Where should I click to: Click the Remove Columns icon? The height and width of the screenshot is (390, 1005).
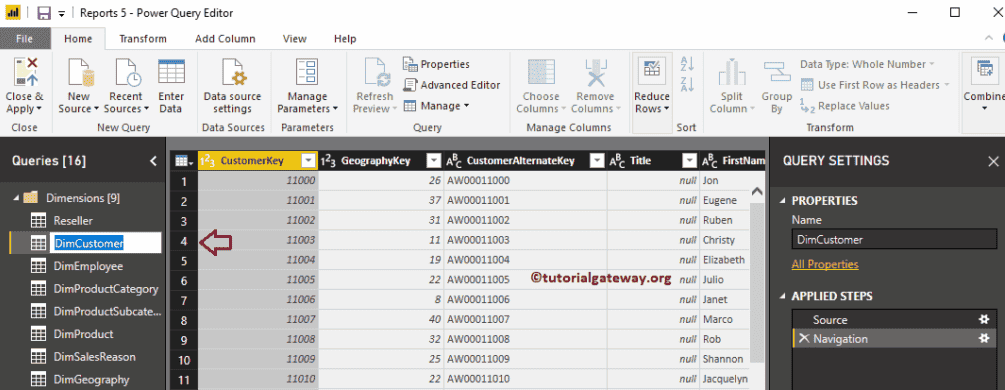(x=596, y=72)
